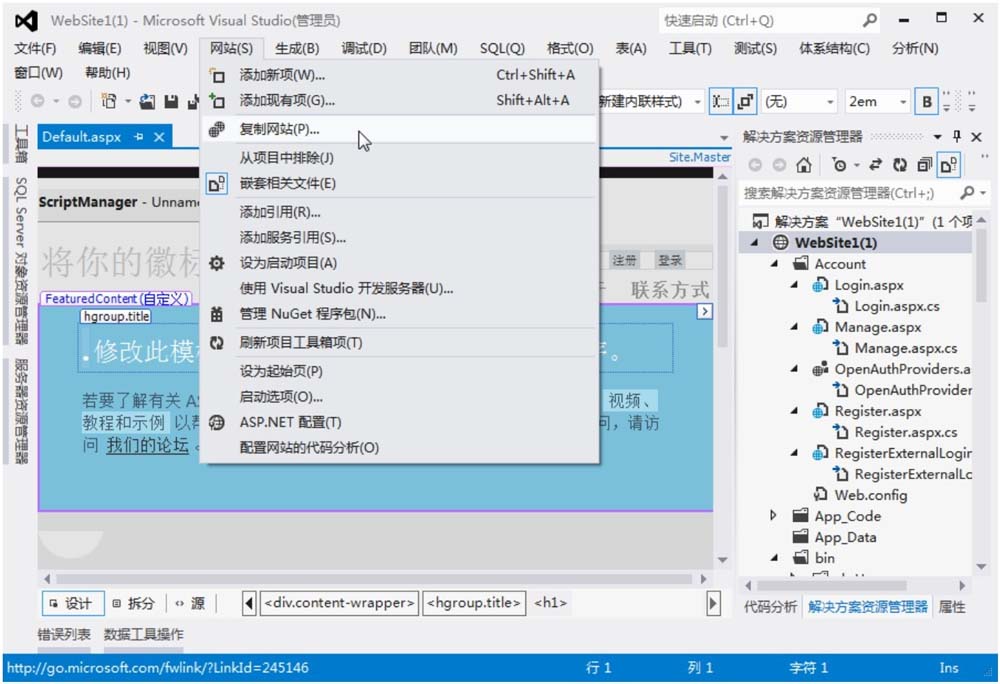1000x684 pixels.
Task: Select the <div.content-wrapper> breadcrumb tag
Action: click(x=339, y=603)
